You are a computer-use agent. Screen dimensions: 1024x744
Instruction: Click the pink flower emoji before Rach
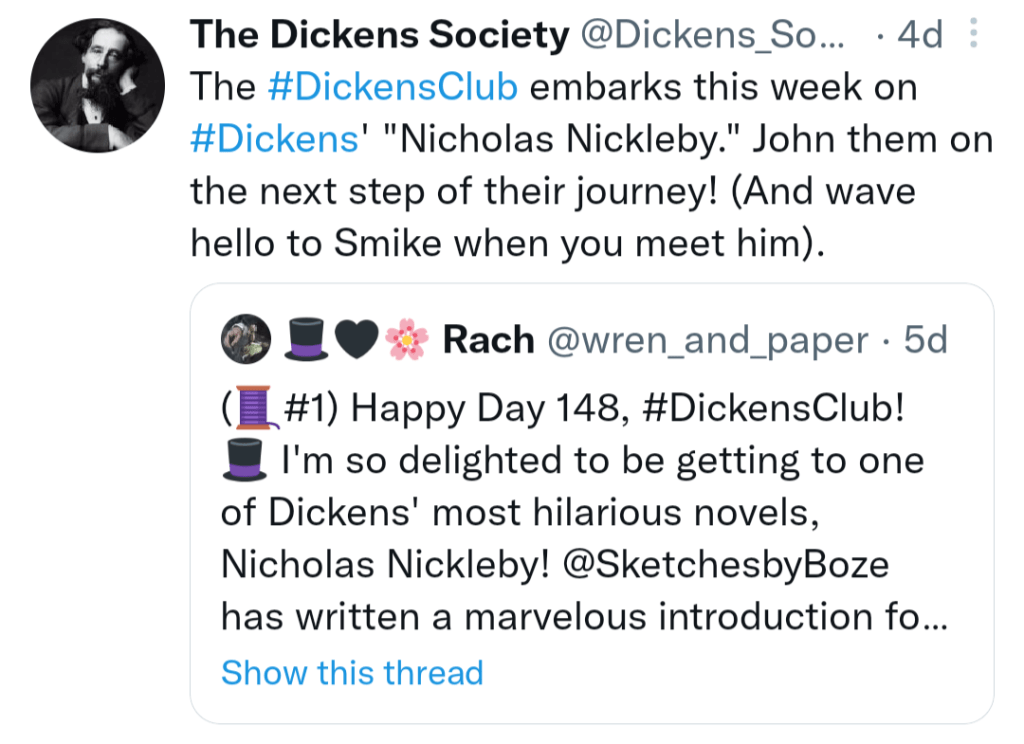click(405, 341)
